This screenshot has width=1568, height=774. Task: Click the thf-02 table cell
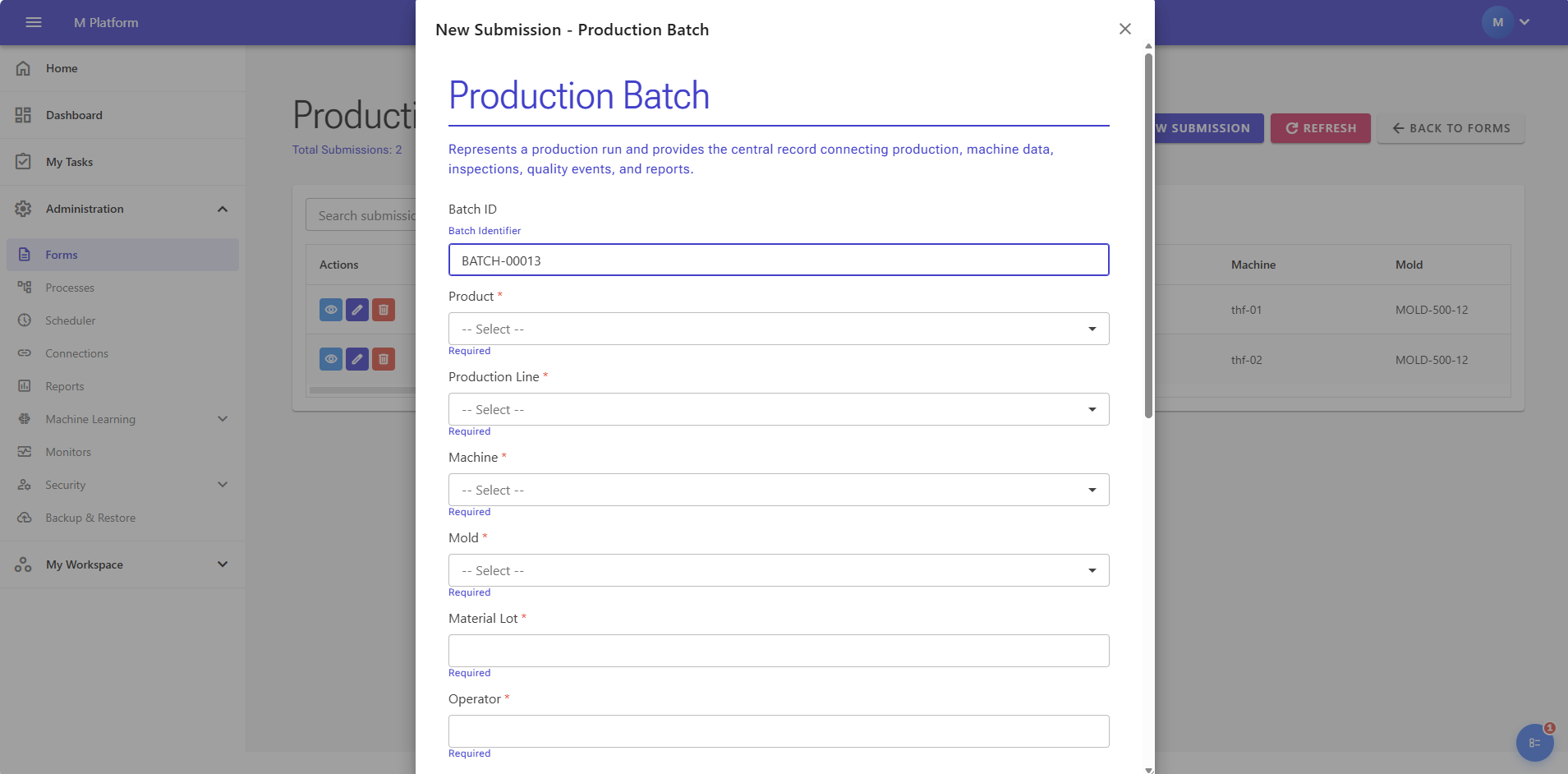coord(1246,360)
